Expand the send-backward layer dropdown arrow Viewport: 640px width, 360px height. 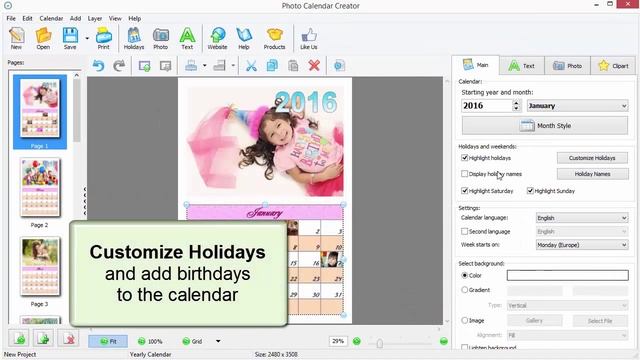pyautogui.click(x=233, y=66)
